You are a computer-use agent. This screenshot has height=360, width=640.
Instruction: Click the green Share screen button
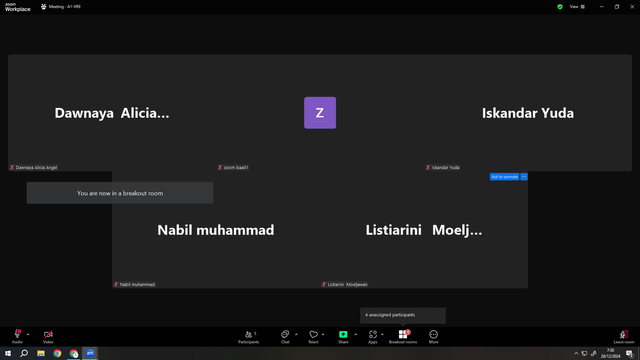(343, 336)
